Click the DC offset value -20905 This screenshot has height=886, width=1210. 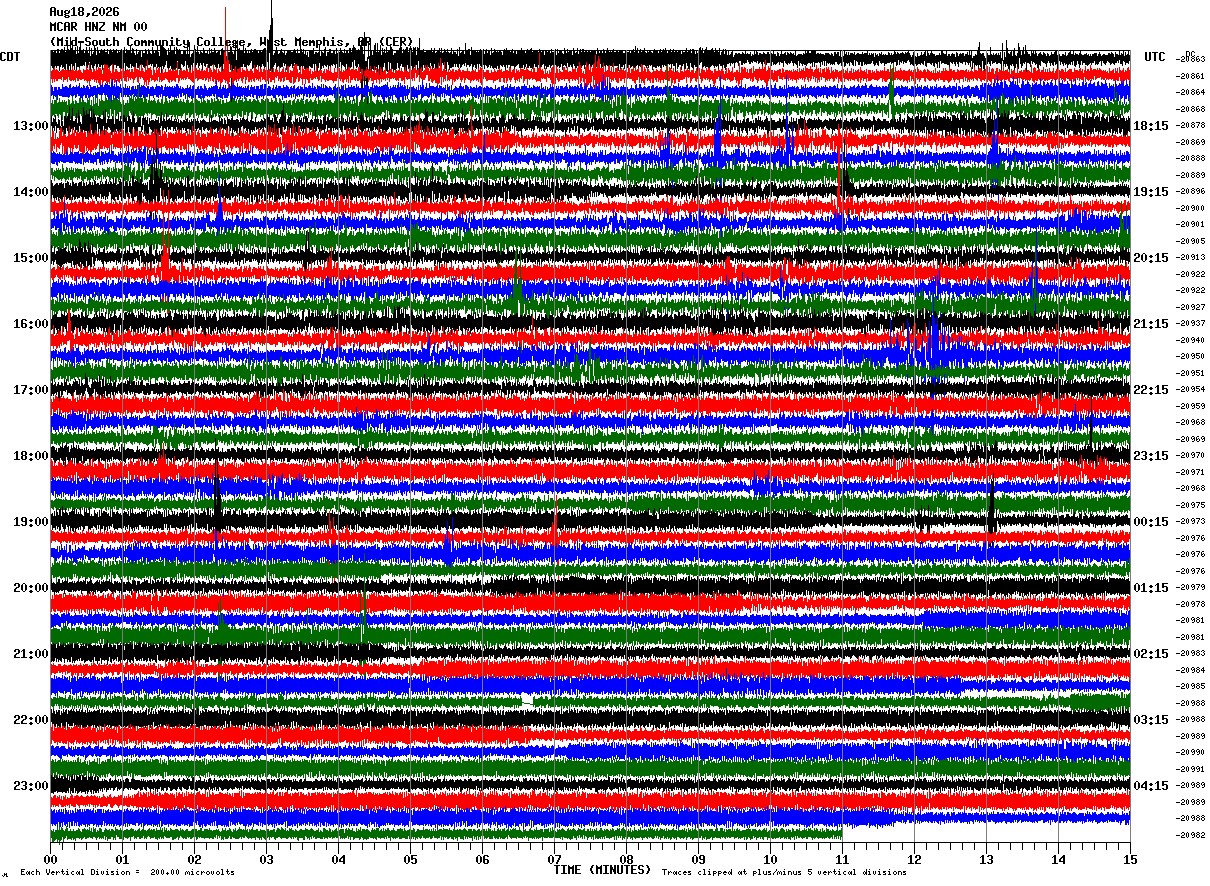pos(1190,241)
